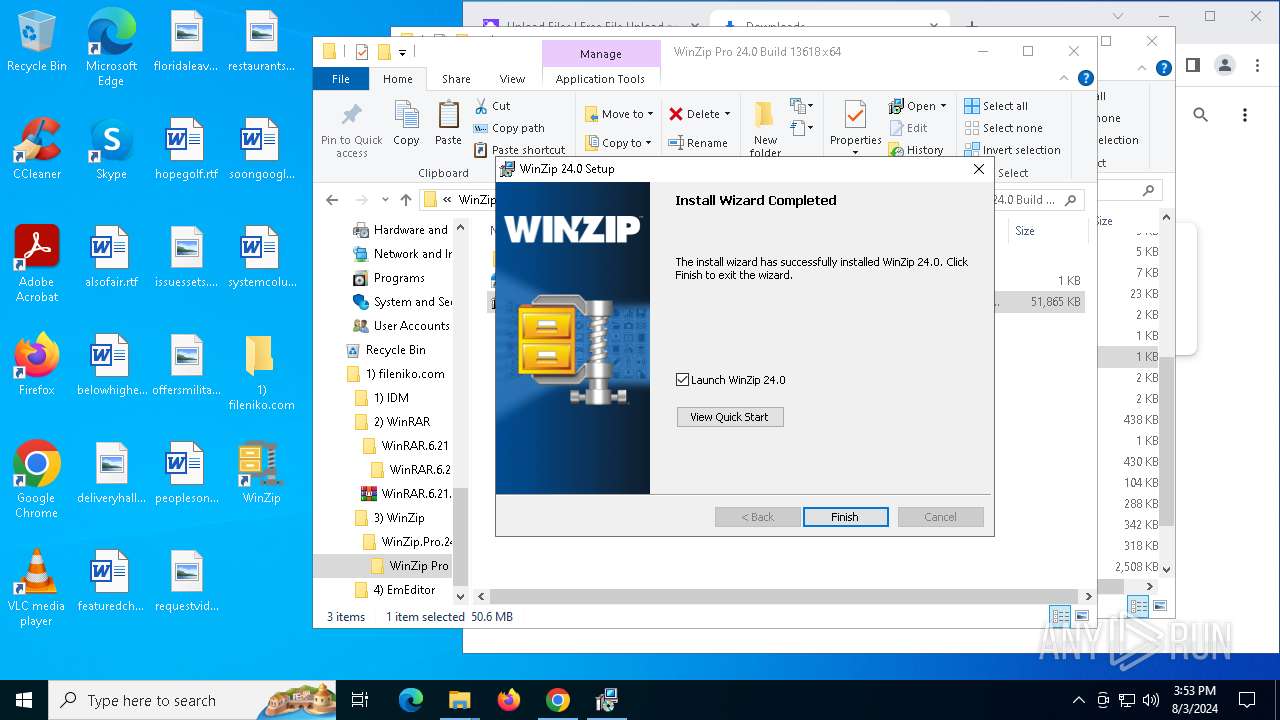Switch to Details view in the status bar
Image resolution: width=1280 pixels, height=720 pixels.
pos(1060,617)
